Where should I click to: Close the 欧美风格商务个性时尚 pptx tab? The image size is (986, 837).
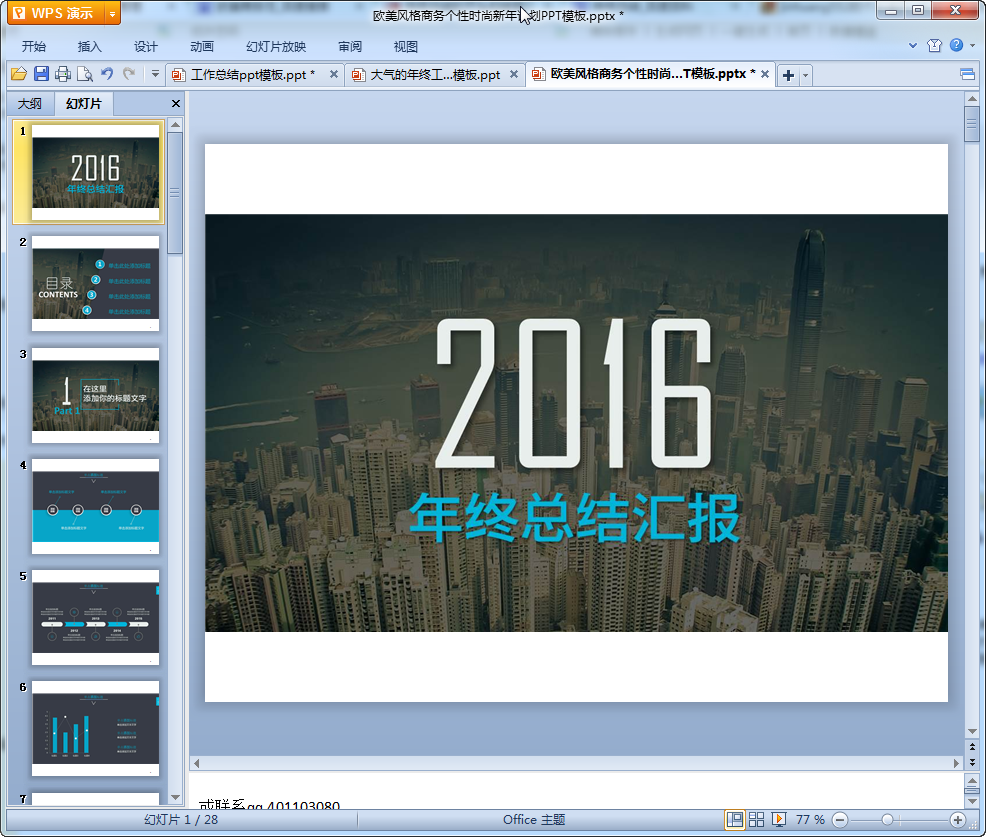point(765,74)
